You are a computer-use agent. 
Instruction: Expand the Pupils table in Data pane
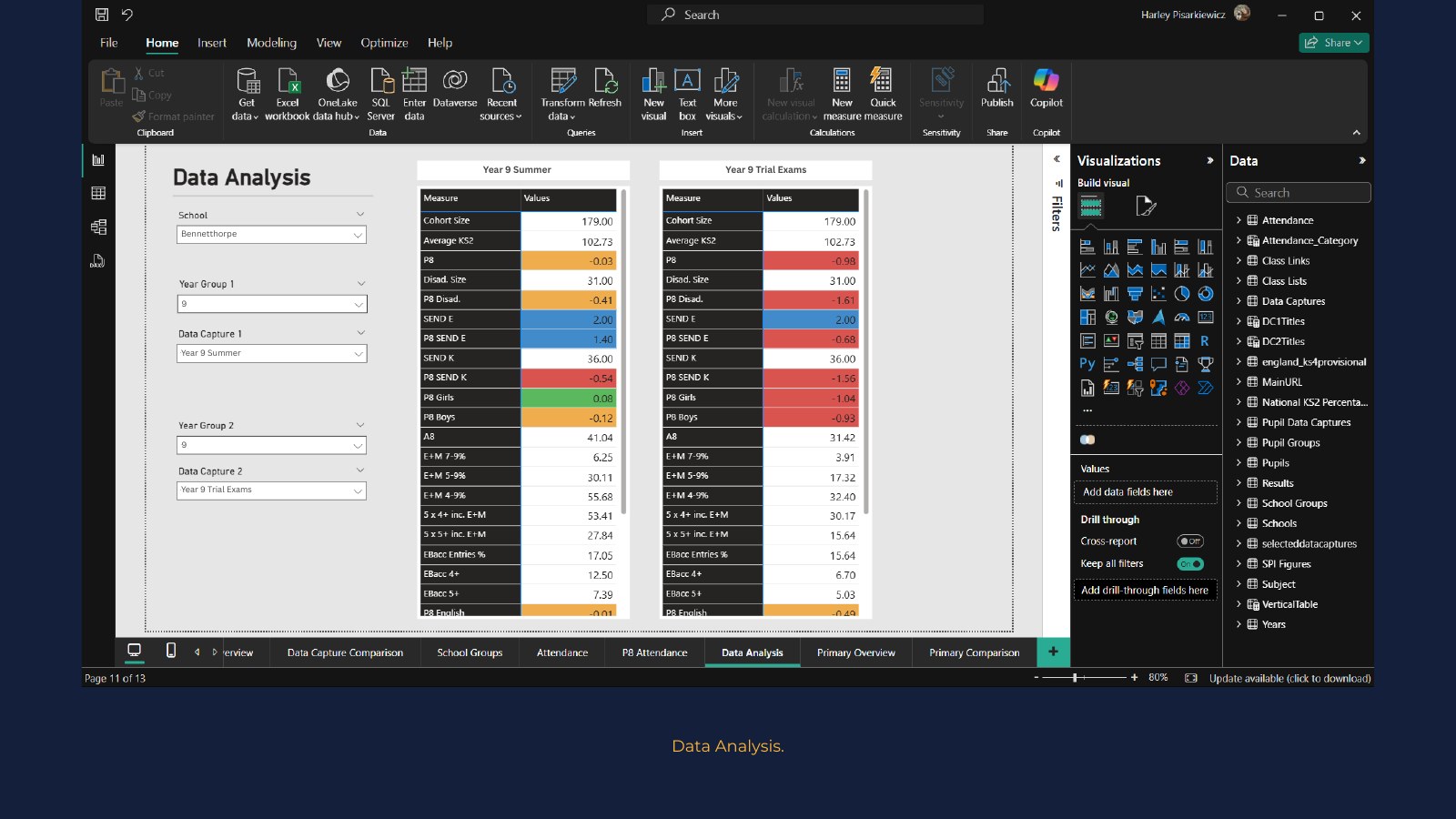click(x=1239, y=463)
